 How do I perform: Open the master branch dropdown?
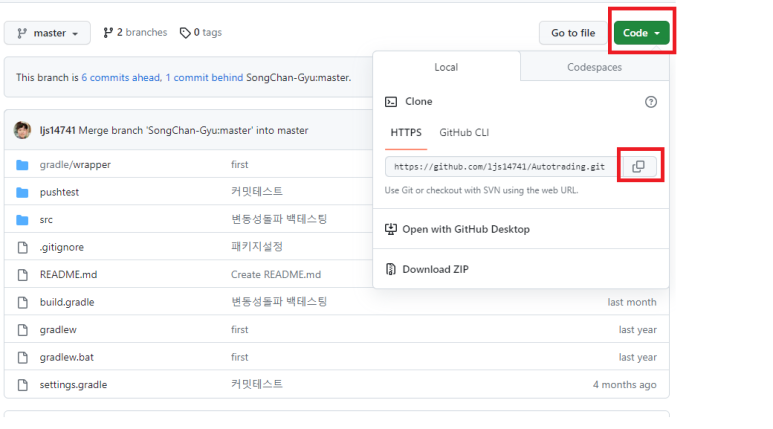click(47, 33)
